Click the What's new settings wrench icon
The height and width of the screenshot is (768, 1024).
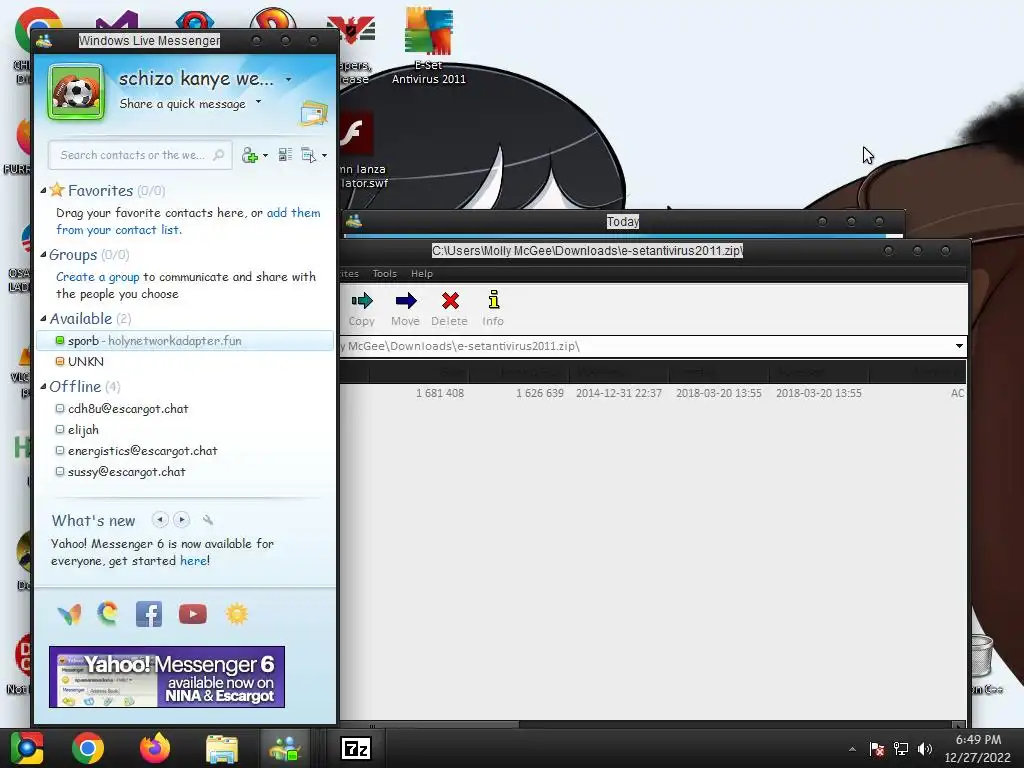(208, 520)
